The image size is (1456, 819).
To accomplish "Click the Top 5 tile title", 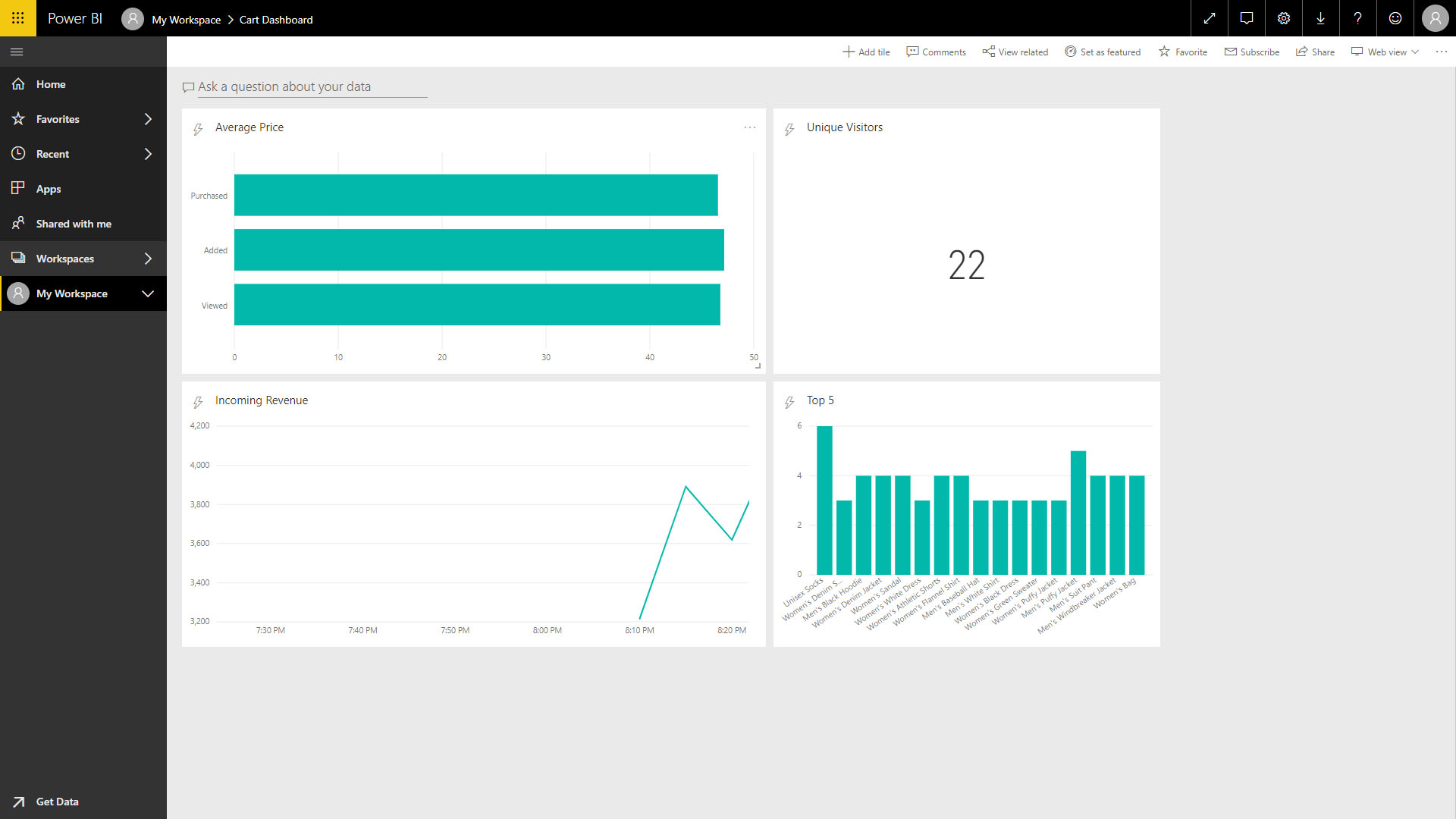I will click(821, 400).
